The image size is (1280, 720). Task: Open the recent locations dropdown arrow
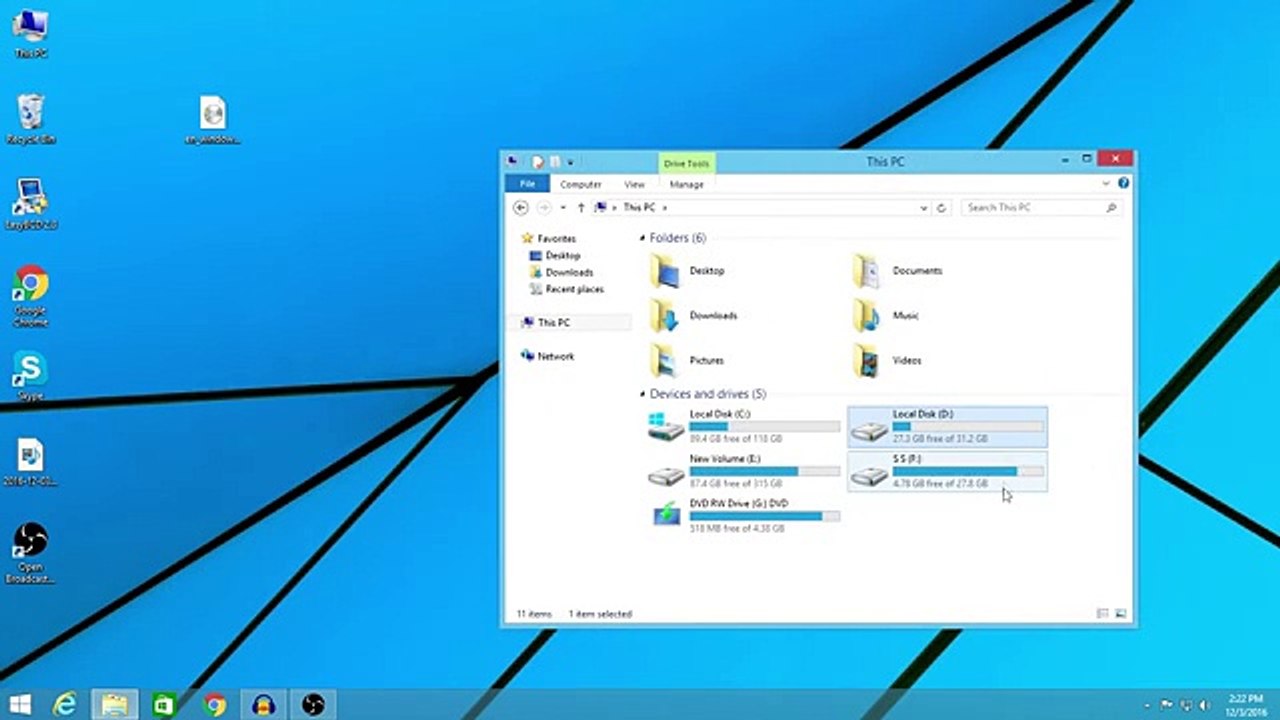pyautogui.click(x=563, y=208)
